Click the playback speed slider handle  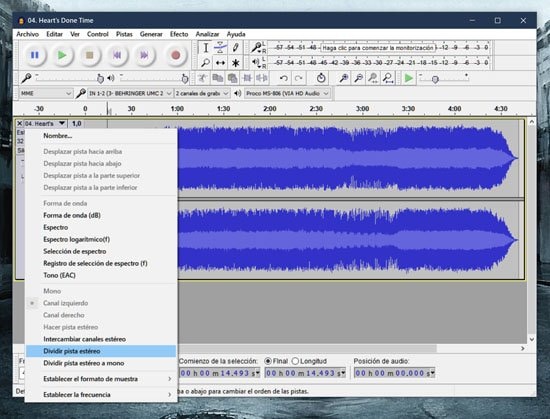click(435, 79)
